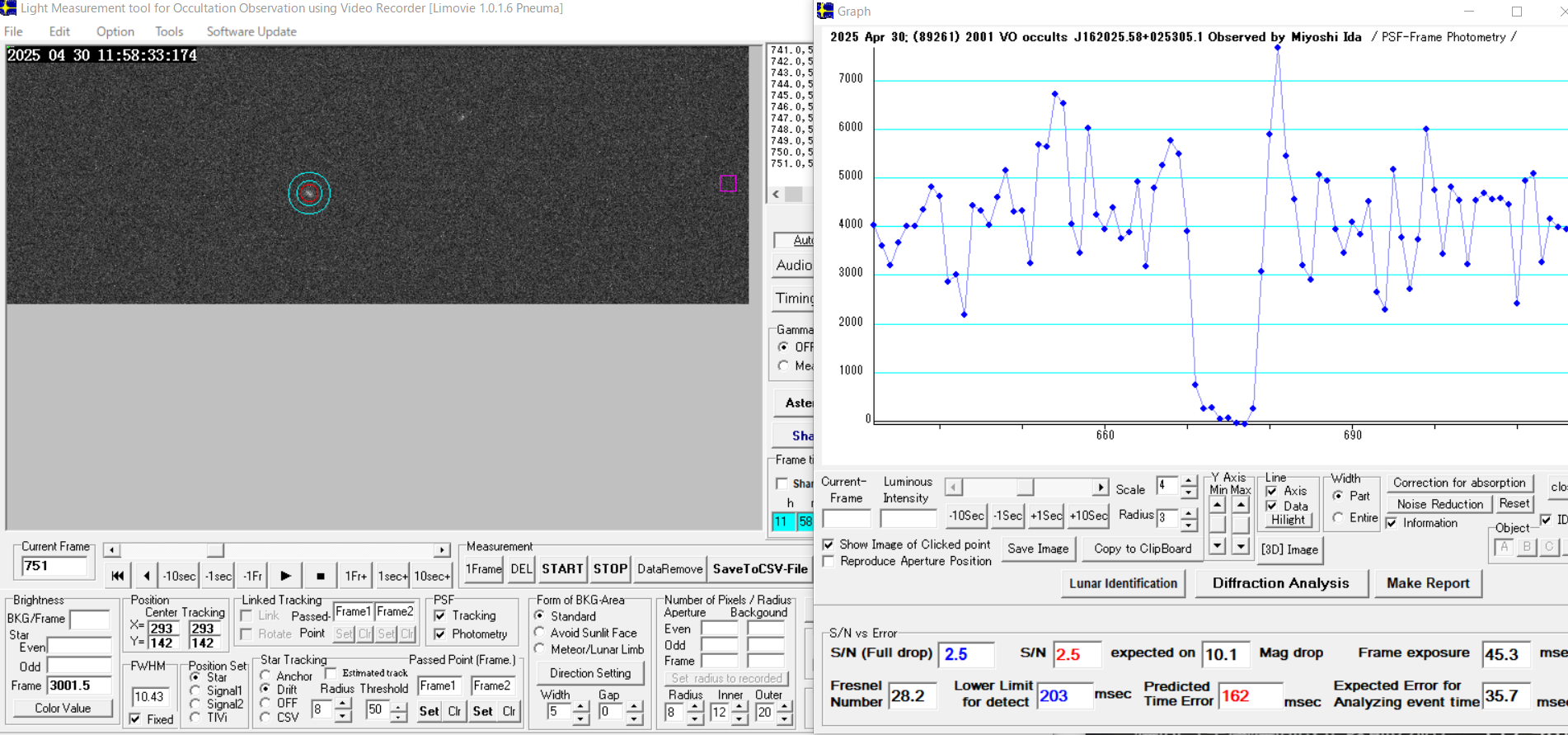Image resolution: width=1568 pixels, height=735 pixels.
Task: Lower Y Axis Min with down arrow
Action: [1218, 545]
